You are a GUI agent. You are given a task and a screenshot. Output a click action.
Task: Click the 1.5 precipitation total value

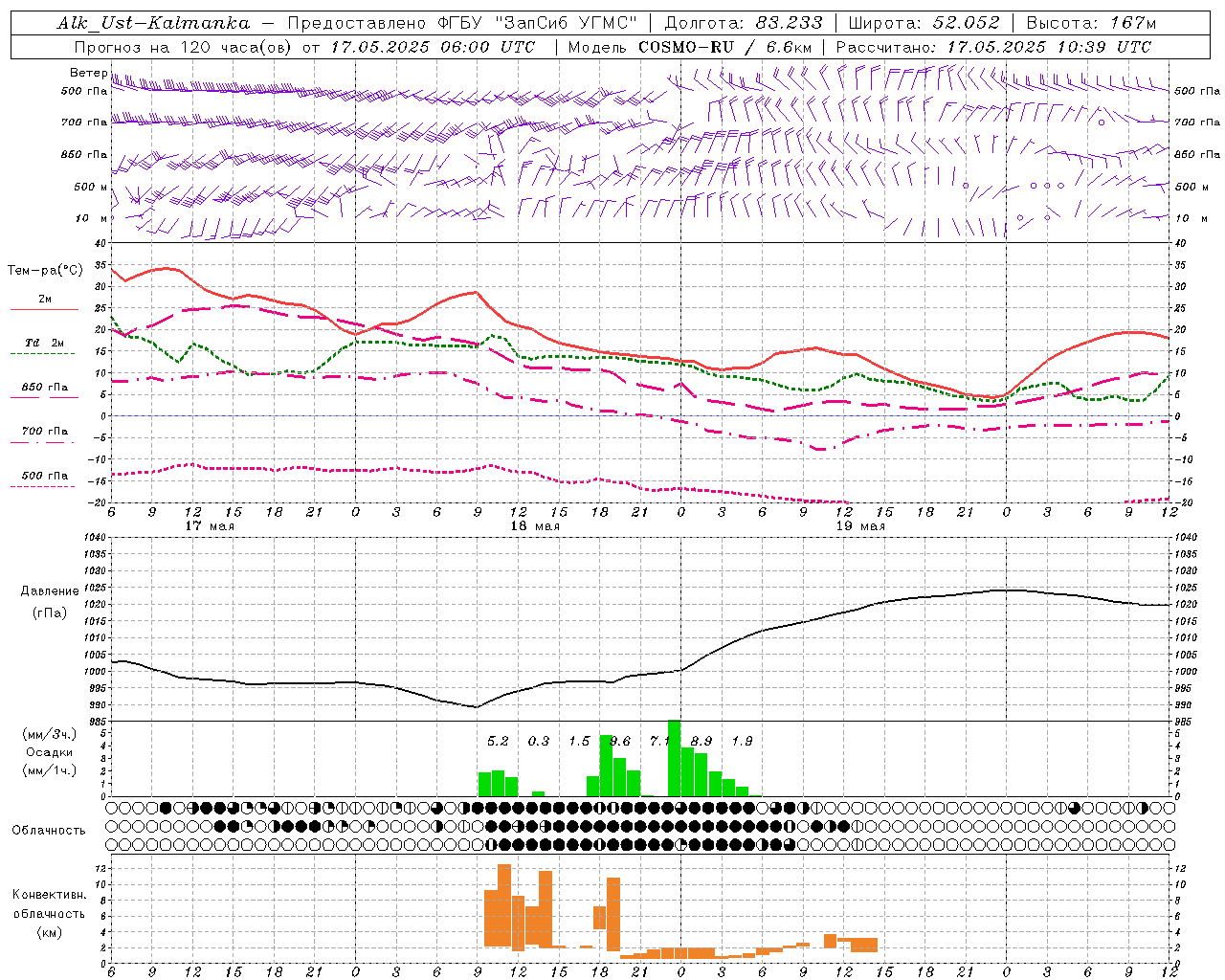(x=579, y=741)
